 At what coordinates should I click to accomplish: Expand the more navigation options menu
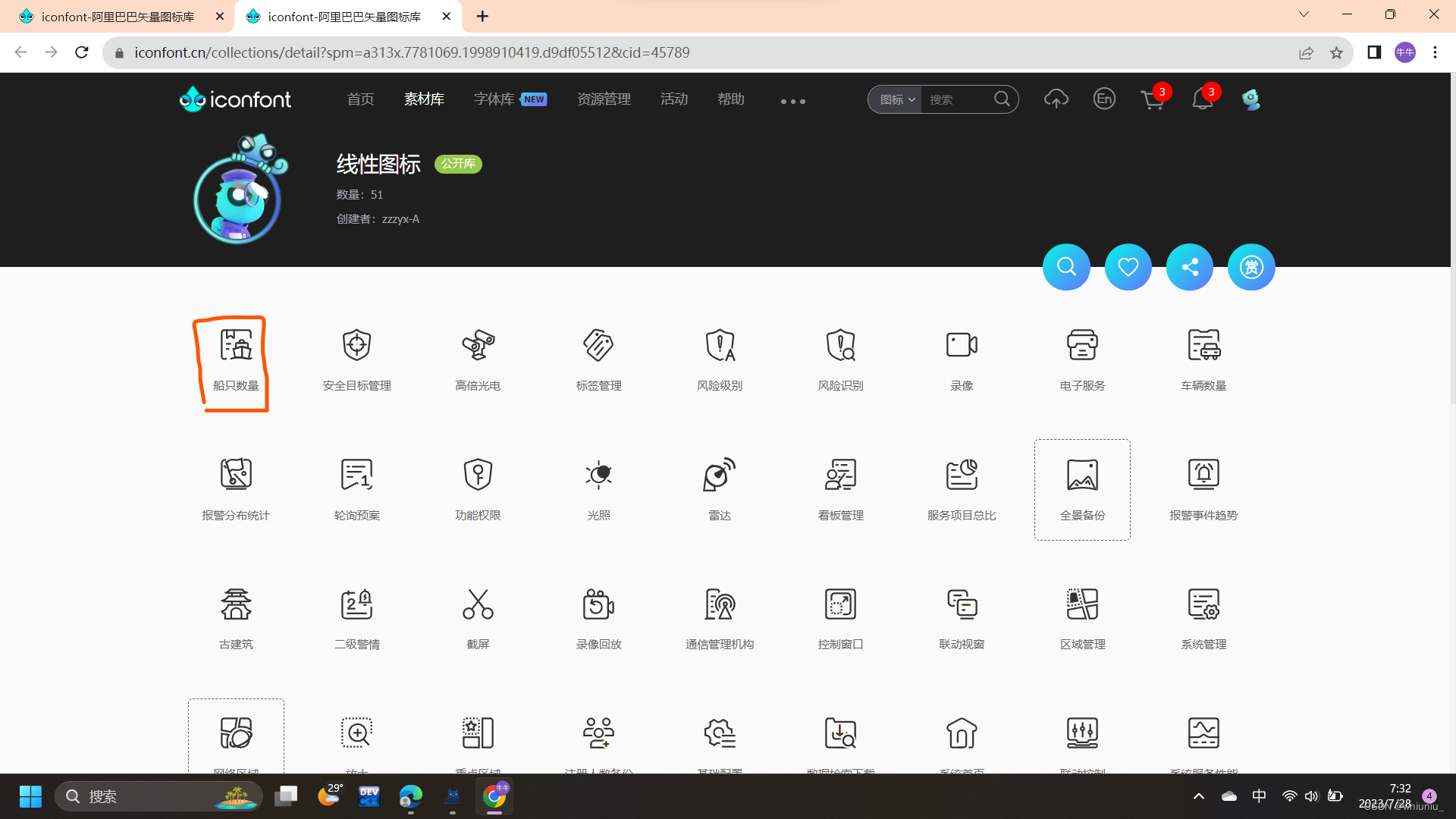click(x=792, y=101)
